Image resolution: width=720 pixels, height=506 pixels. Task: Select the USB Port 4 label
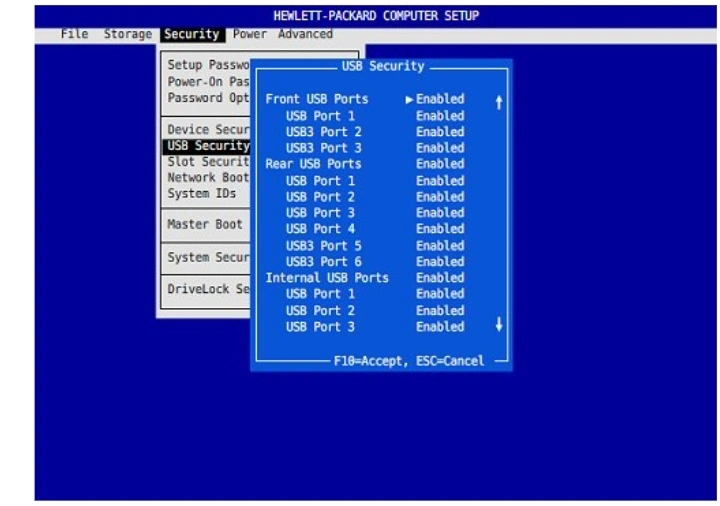click(320, 229)
